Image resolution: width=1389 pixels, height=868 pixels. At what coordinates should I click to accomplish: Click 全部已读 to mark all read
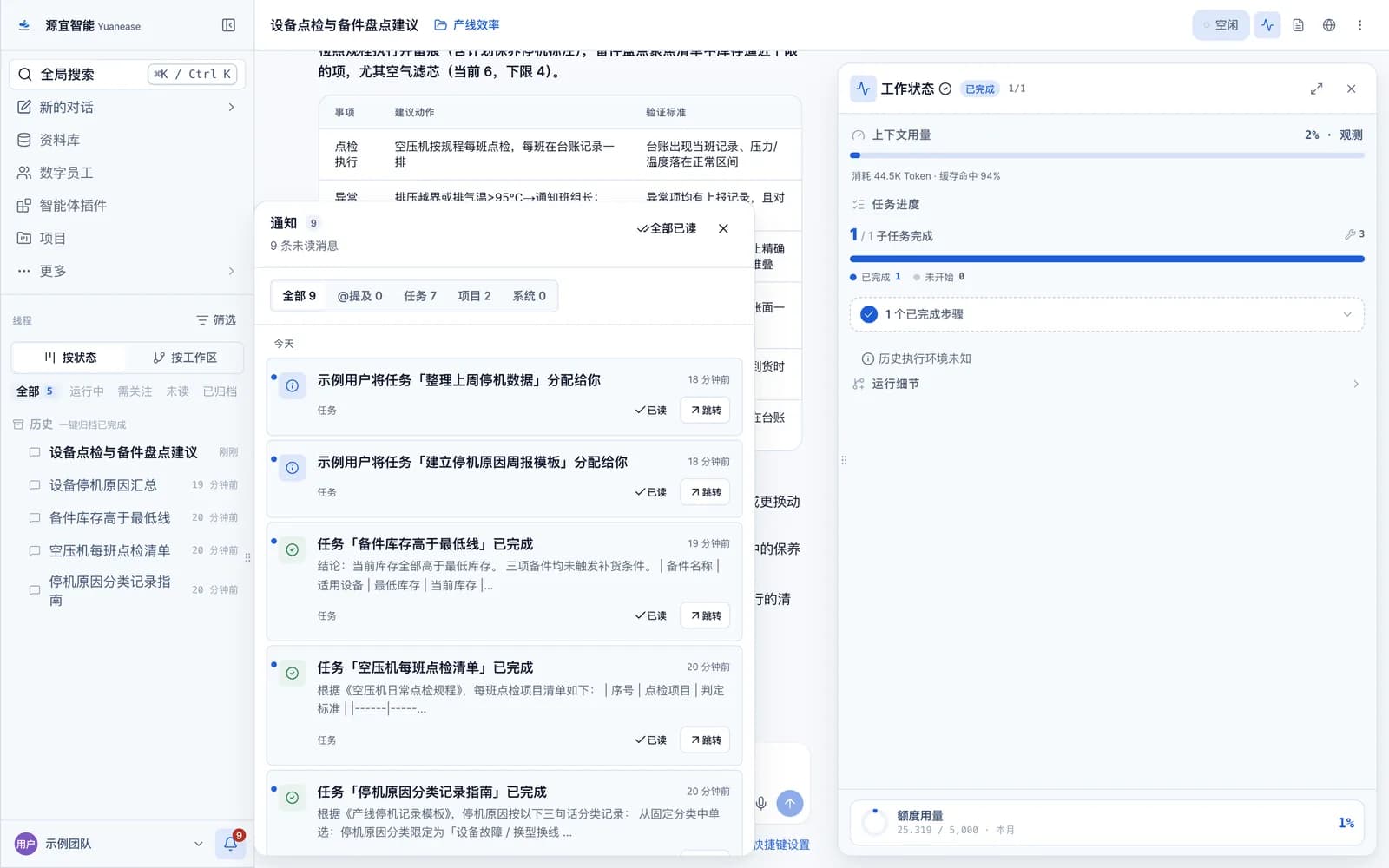click(667, 228)
